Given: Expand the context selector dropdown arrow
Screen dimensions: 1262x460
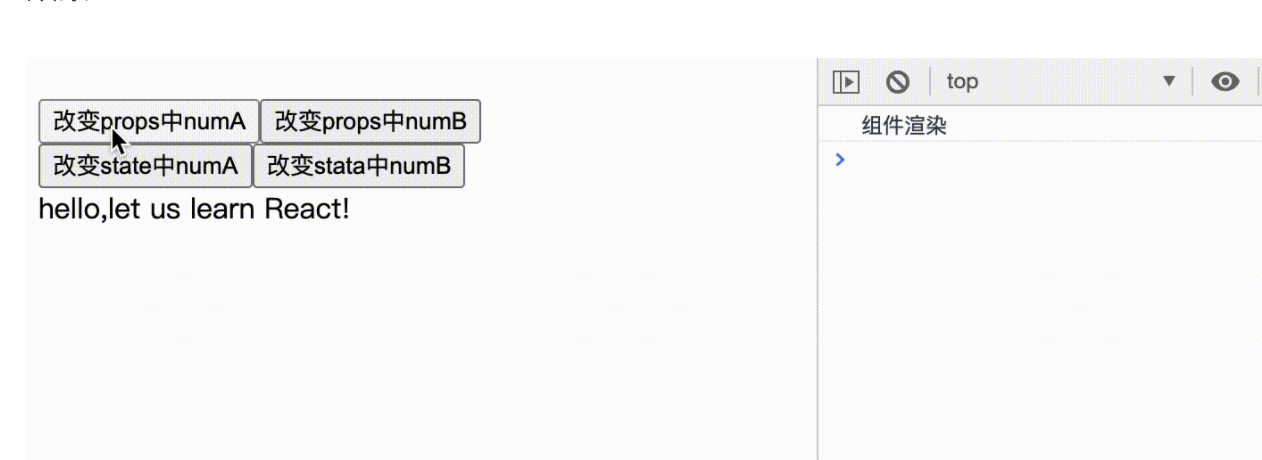Looking at the screenshot, I should (x=1169, y=82).
